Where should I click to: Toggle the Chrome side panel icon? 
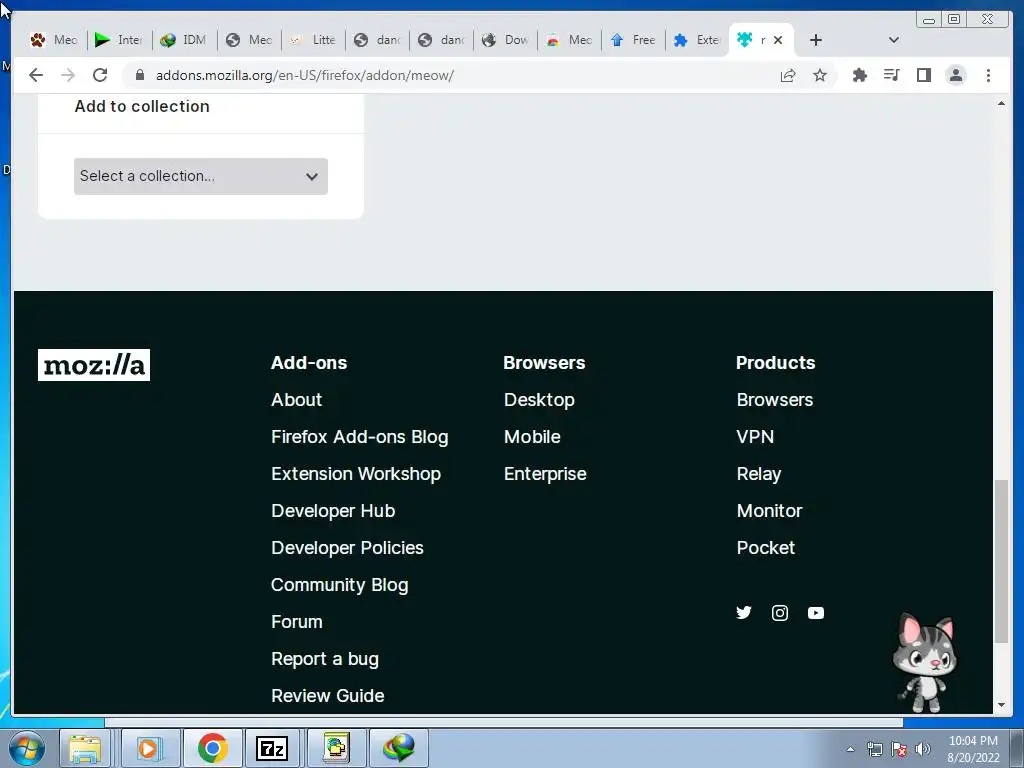pos(923,75)
